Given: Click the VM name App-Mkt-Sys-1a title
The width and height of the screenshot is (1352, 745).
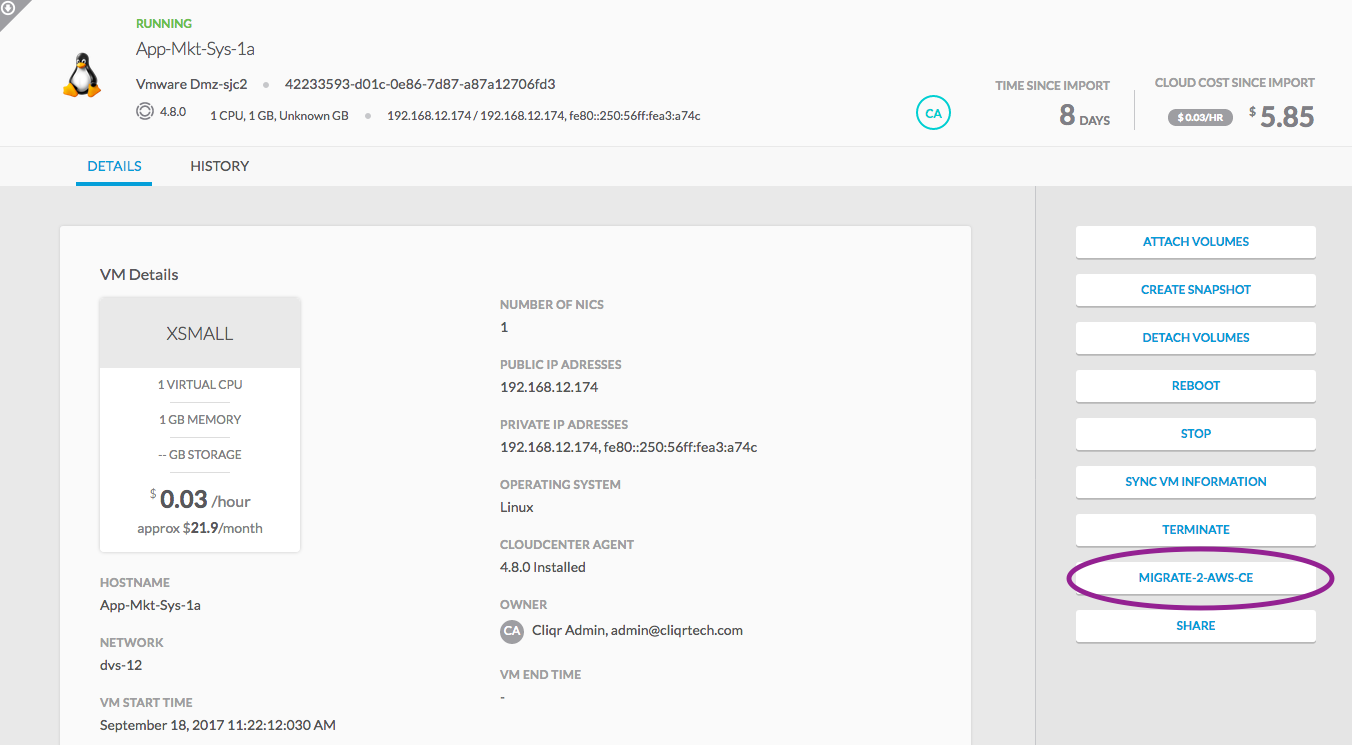Looking at the screenshot, I should pos(195,49).
